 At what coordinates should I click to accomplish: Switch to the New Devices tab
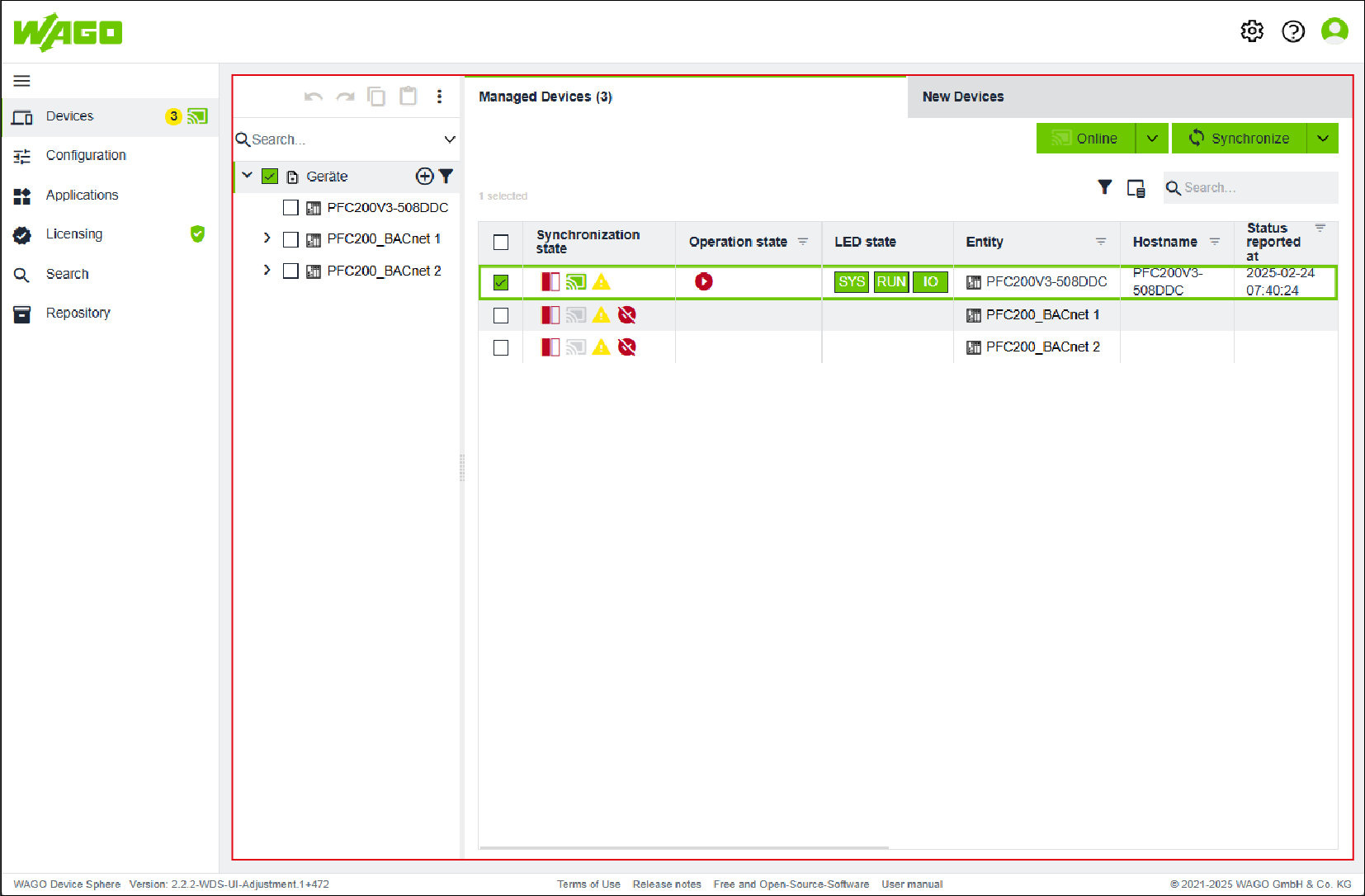point(963,97)
